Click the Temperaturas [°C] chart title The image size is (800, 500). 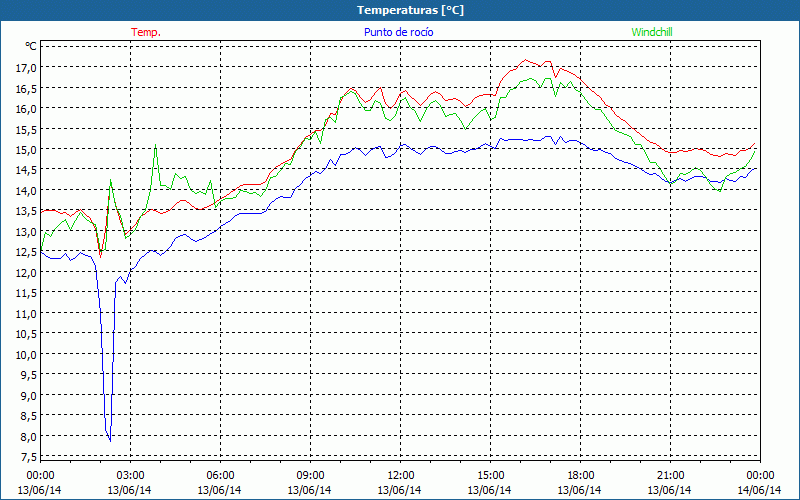pos(410,10)
